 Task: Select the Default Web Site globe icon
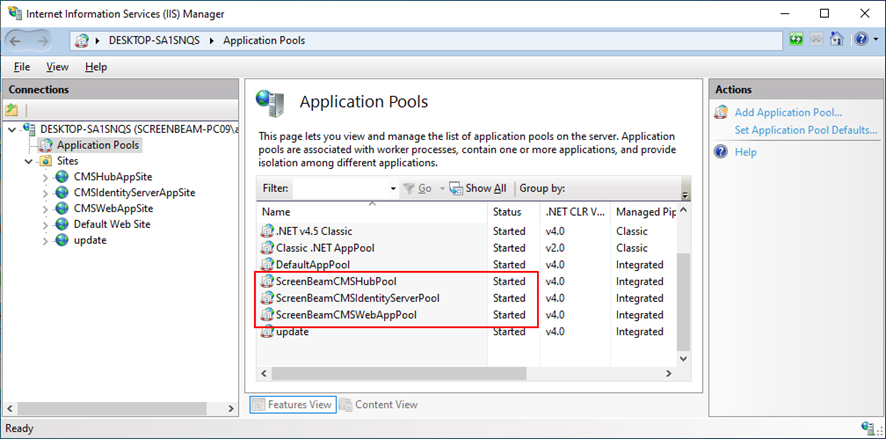click(62, 224)
